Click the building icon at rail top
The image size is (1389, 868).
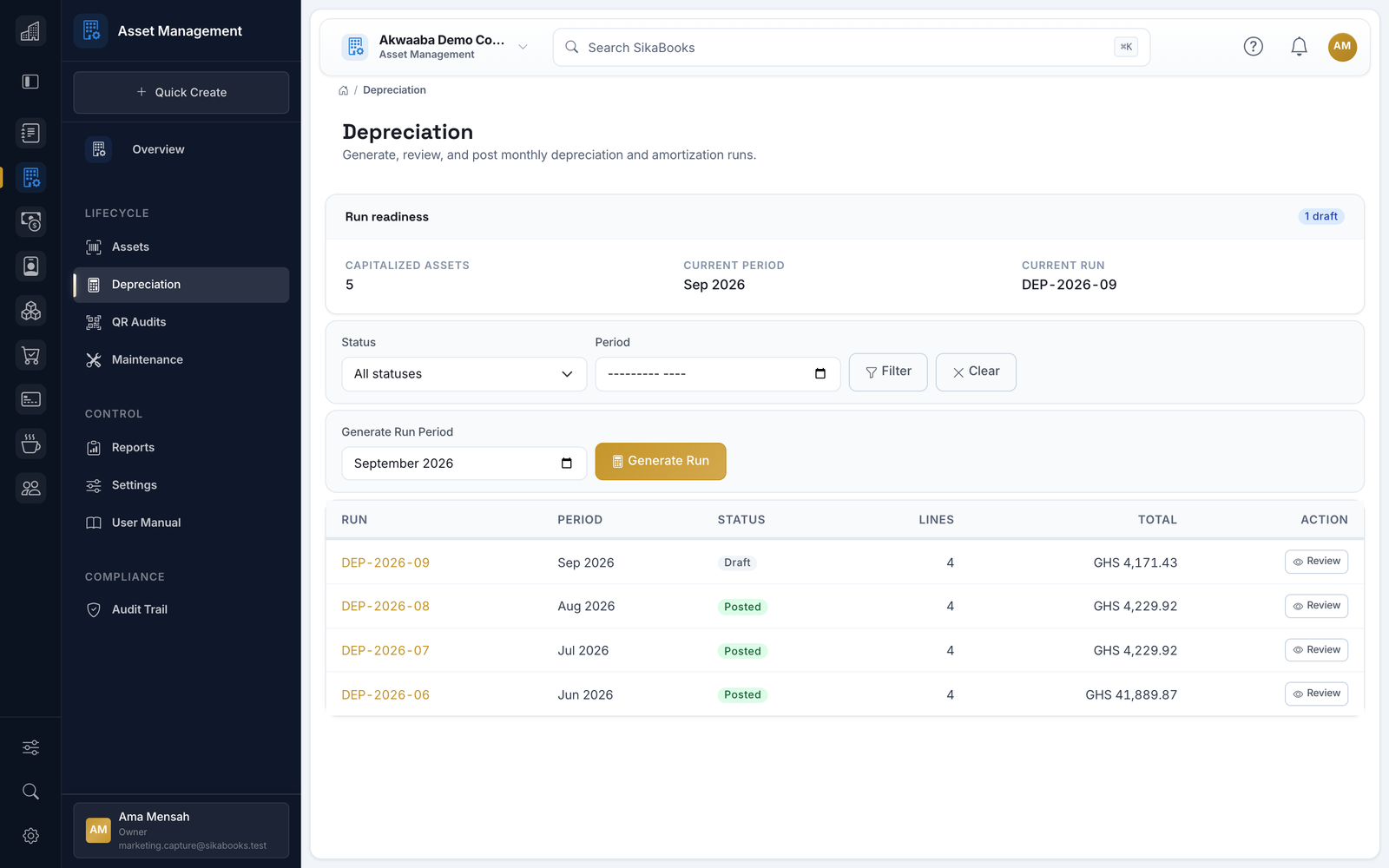click(x=30, y=31)
